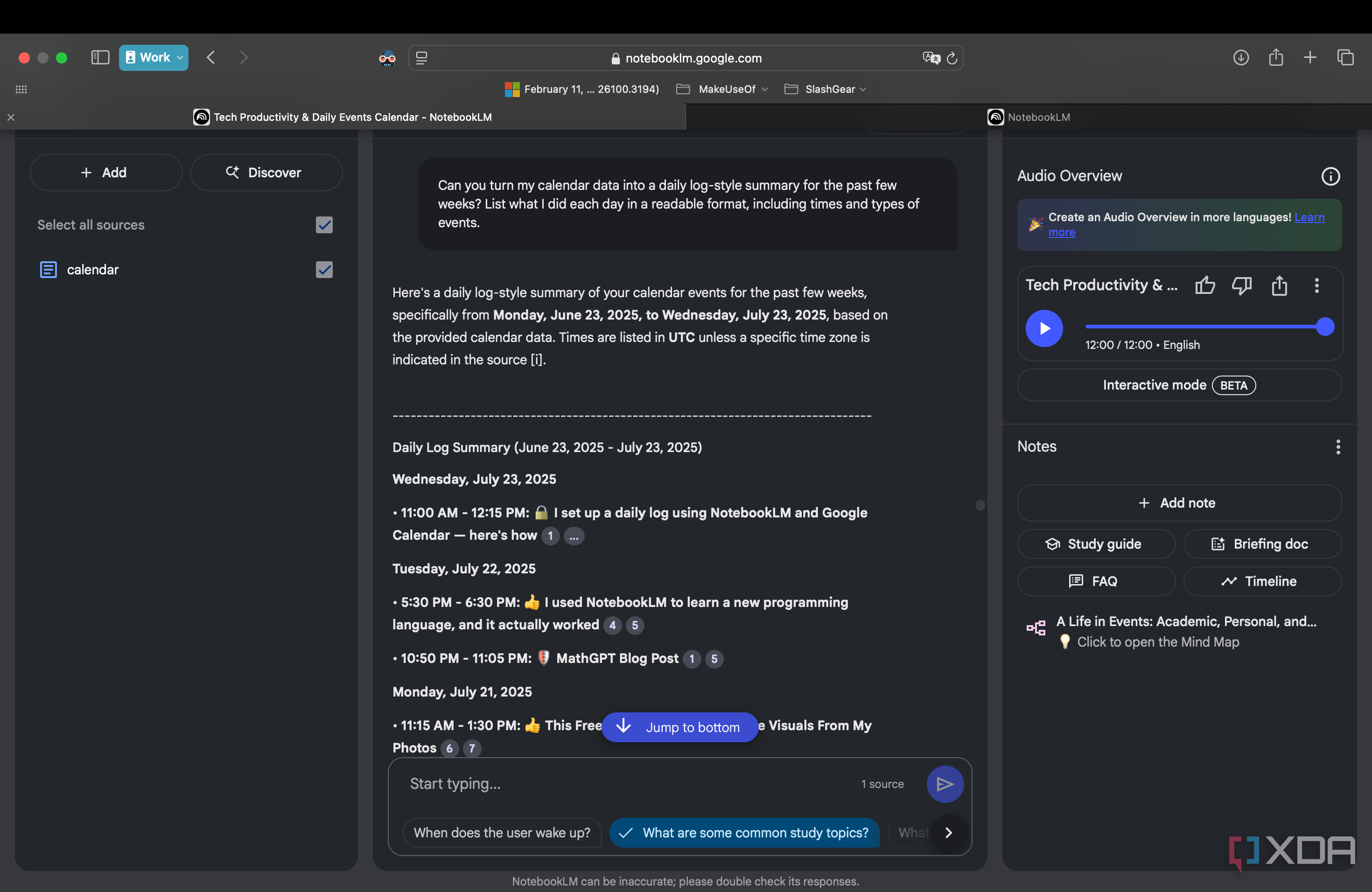Click the translate icon in address bar
Screen dimensions: 1372x892
coord(931,58)
